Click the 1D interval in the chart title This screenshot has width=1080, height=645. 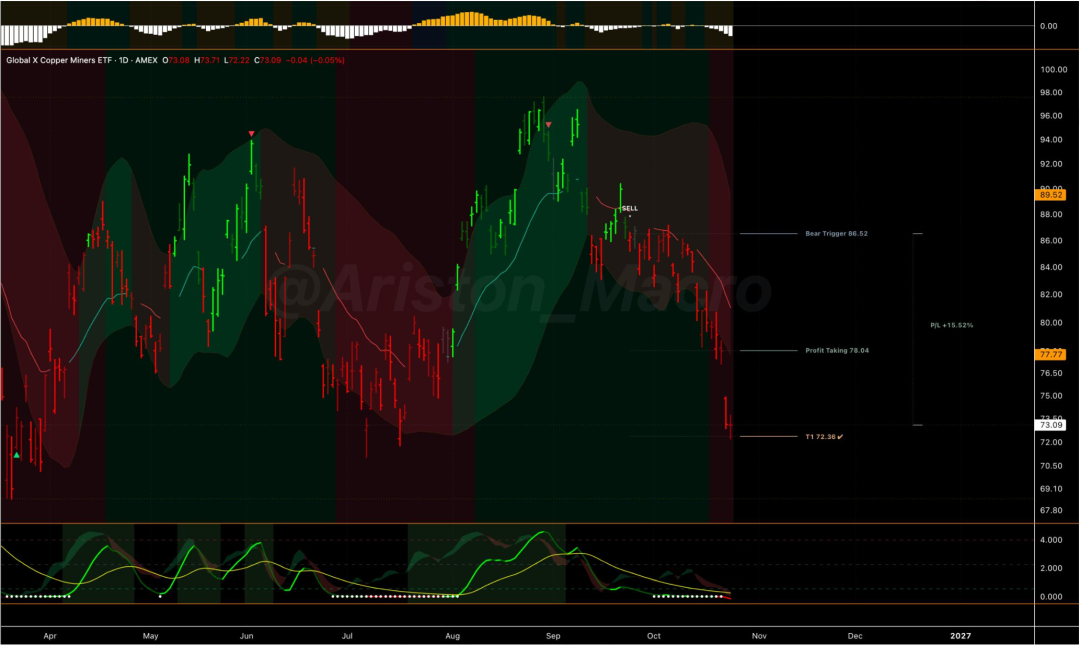point(123,61)
